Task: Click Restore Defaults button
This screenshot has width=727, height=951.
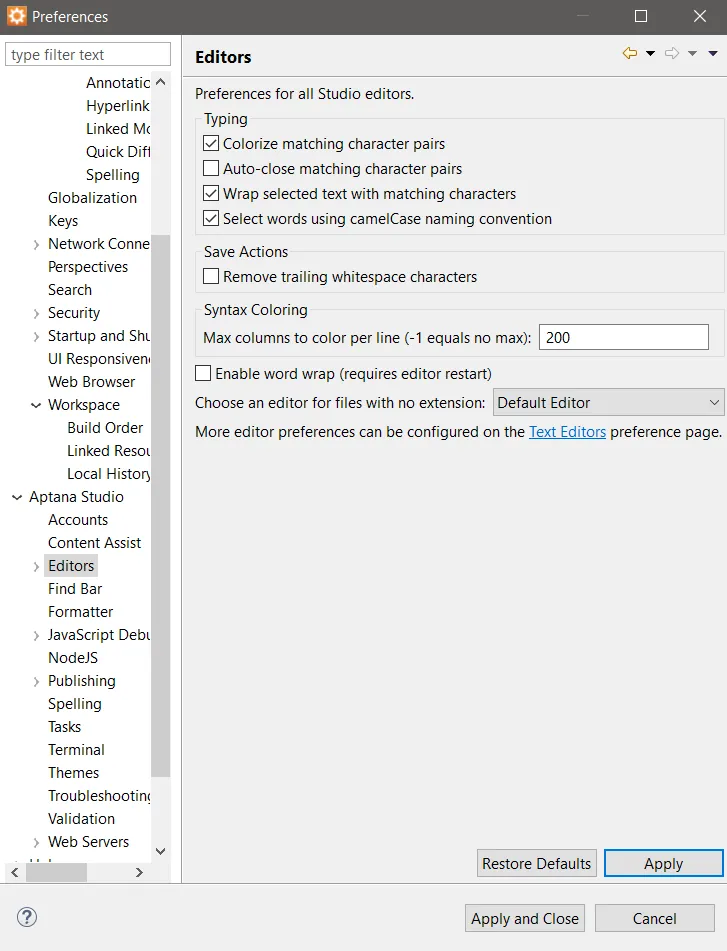Action: (x=537, y=863)
